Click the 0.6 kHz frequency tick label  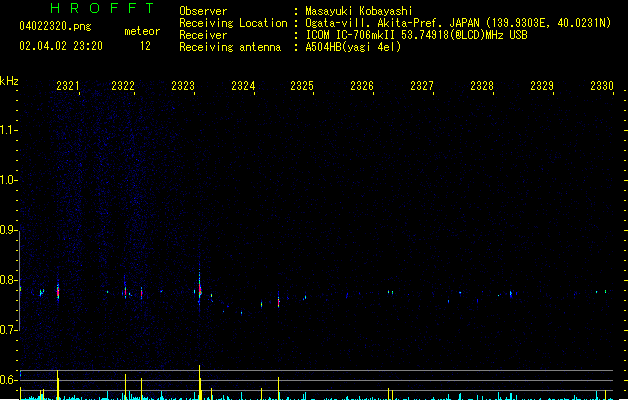click(8, 380)
